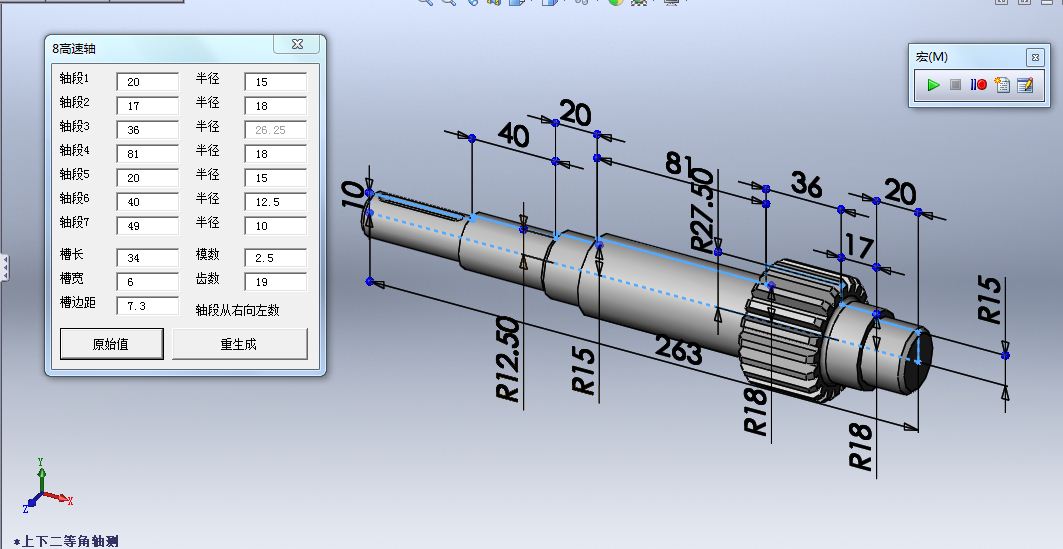Run macro with the green play icon
This screenshot has height=549, width=1063.
pos(933,85)
